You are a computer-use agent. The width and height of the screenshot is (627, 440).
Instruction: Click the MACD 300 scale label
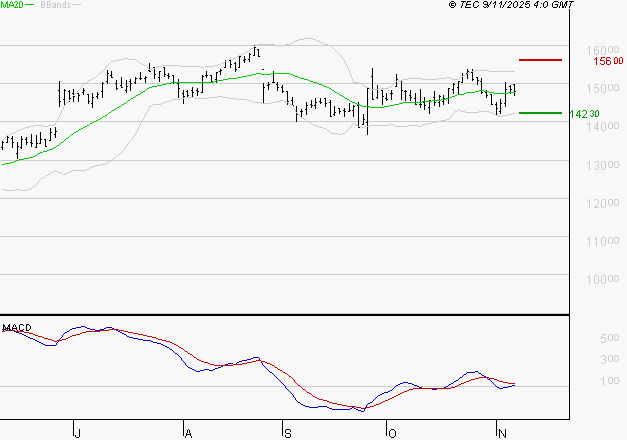(x=610, y=359)
